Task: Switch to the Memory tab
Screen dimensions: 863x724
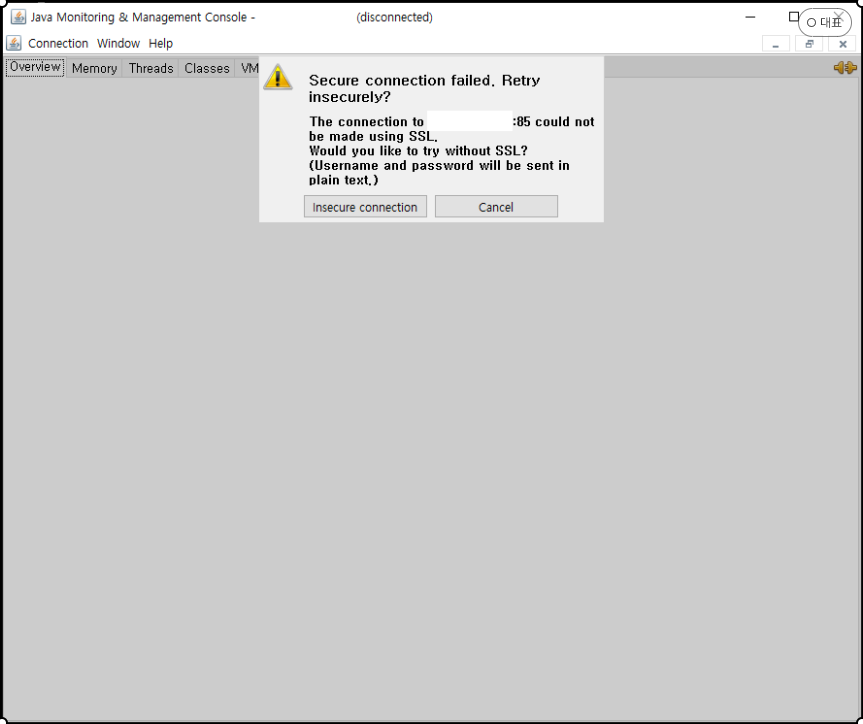Action: [94, 68]
